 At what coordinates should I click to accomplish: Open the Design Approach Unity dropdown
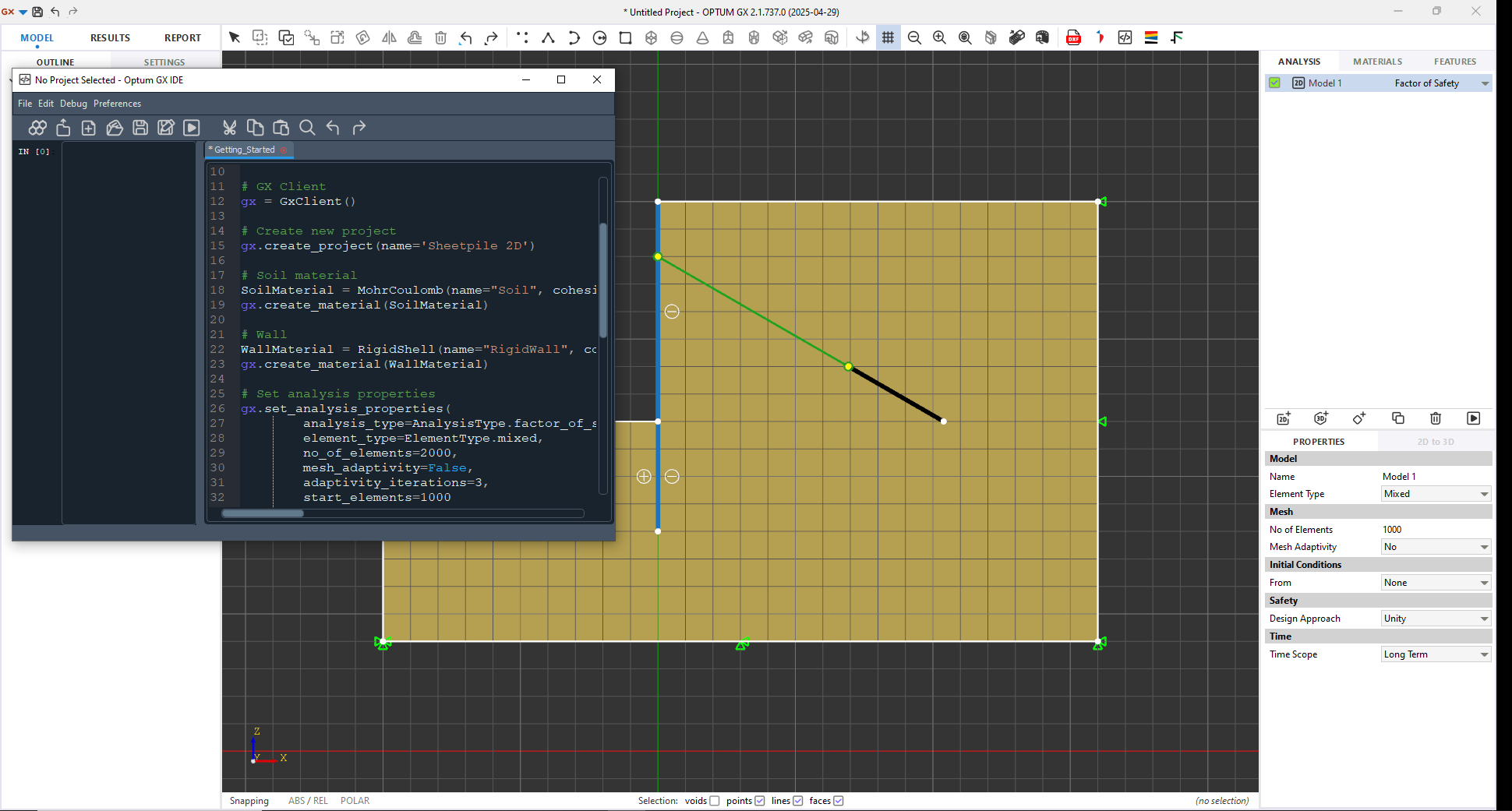point(1436,619)
